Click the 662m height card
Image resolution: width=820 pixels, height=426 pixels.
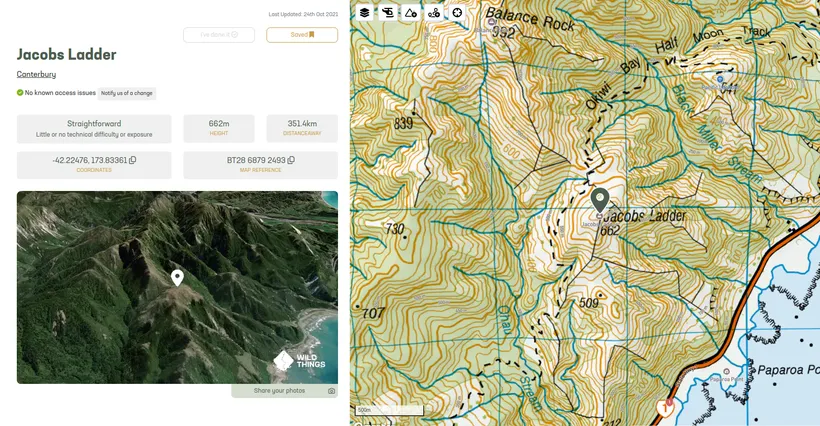pyautogui.click(x=219, y=129)
